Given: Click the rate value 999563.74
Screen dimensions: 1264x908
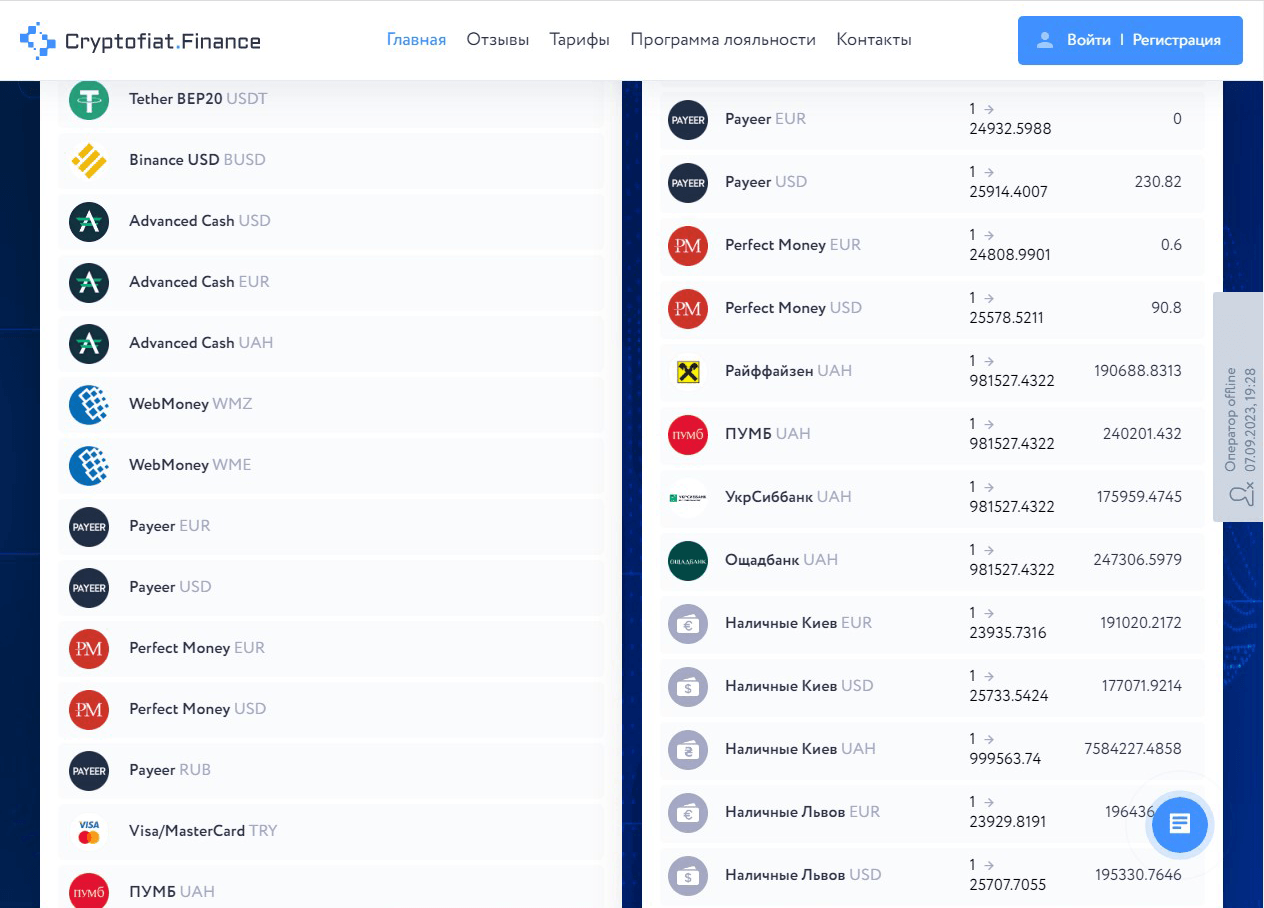Looking at the screenshot, I should 1005,759.
